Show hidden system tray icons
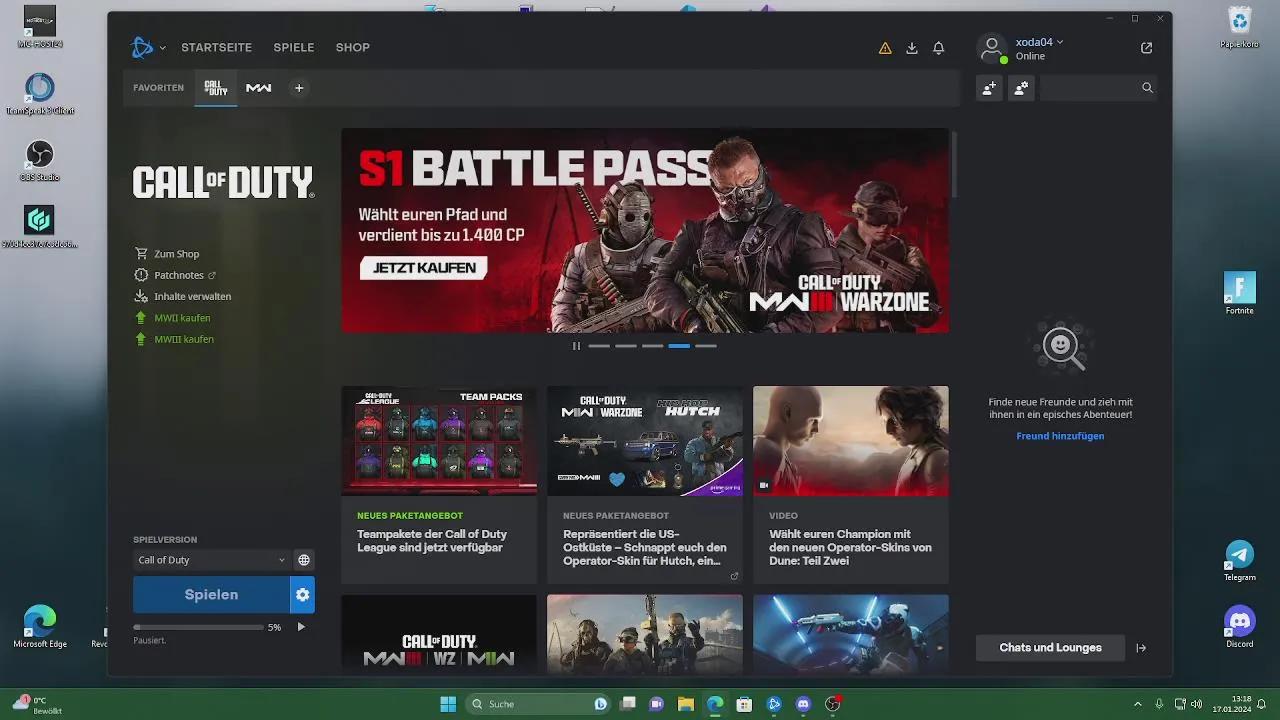The image size is (1280, 720). [1137, 704]
